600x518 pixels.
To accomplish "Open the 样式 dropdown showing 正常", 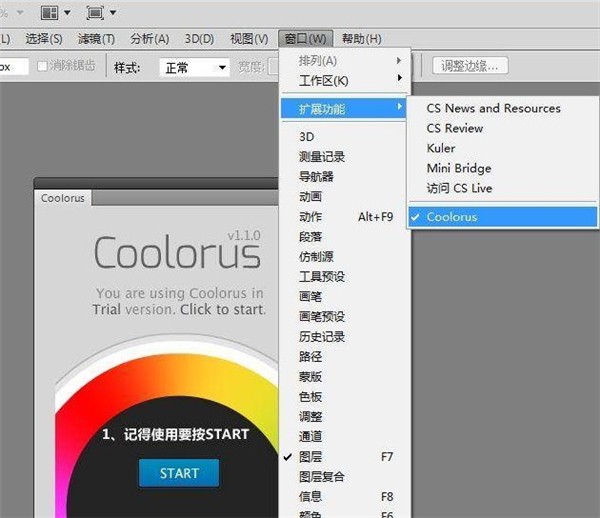I will point(194,68).
